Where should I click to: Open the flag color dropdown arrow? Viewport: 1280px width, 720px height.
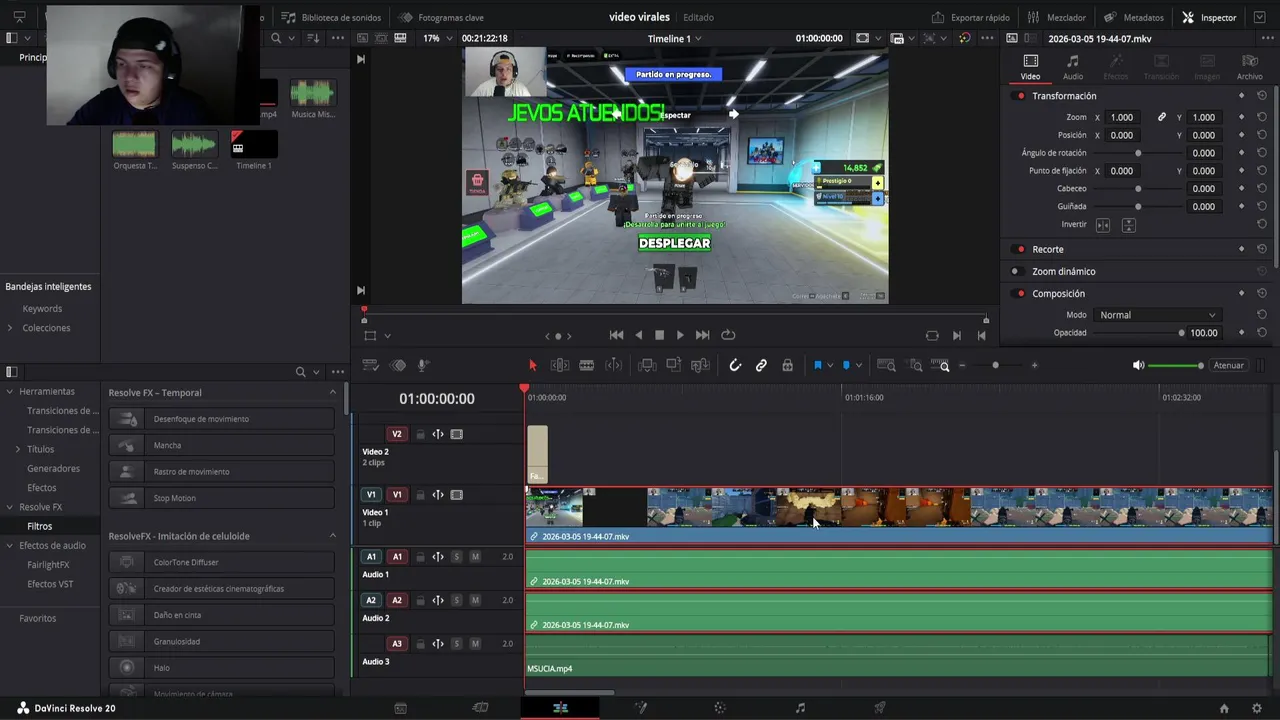(830, 366)
